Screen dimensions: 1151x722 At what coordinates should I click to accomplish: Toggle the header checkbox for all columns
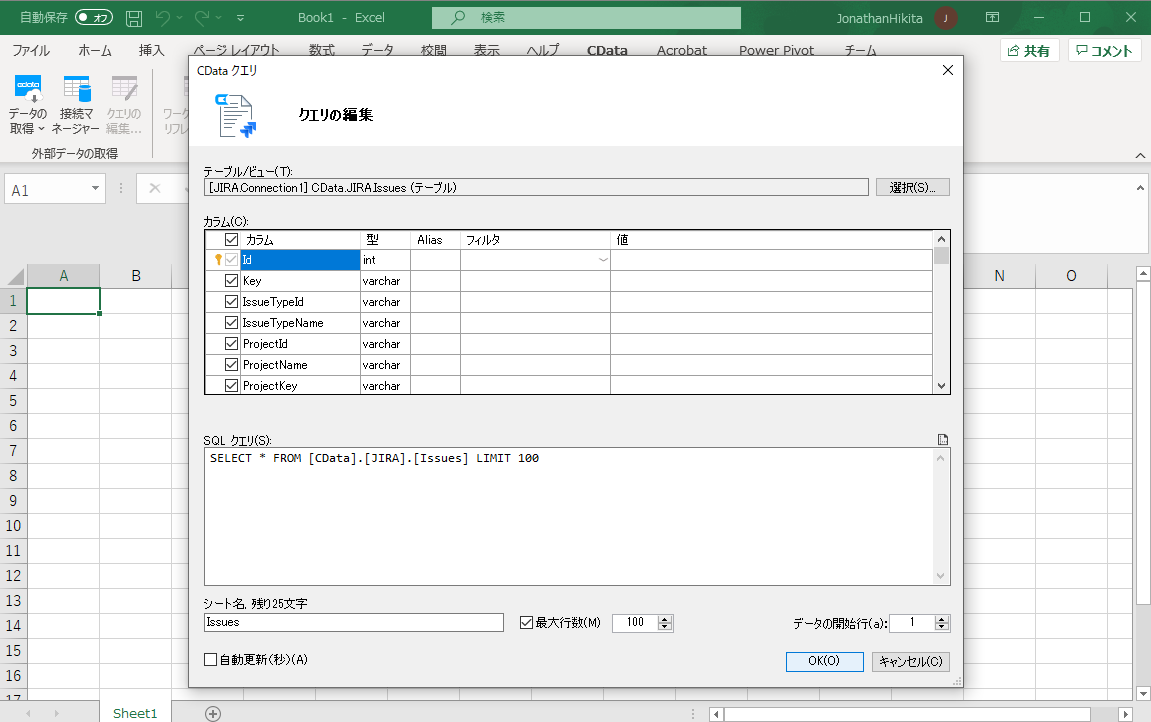click(x=231, y=240)
